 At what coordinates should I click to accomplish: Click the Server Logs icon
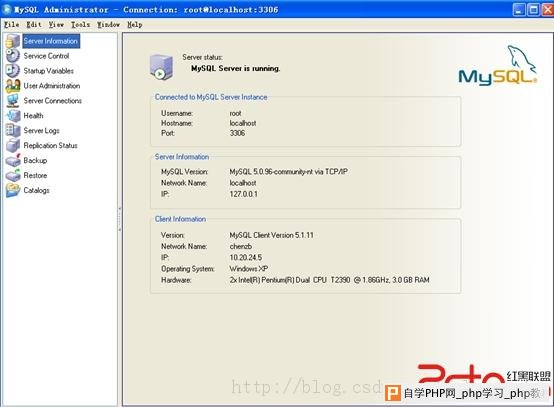point(13,130)
